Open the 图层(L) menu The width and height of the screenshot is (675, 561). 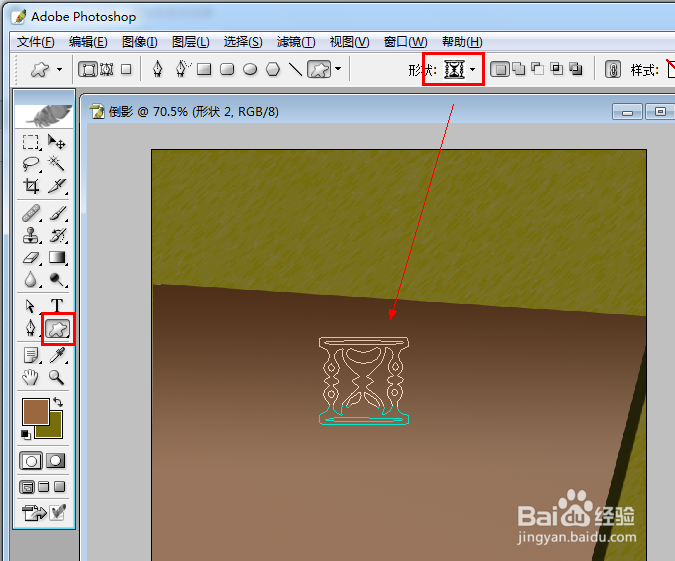click(x=191, y=42)
